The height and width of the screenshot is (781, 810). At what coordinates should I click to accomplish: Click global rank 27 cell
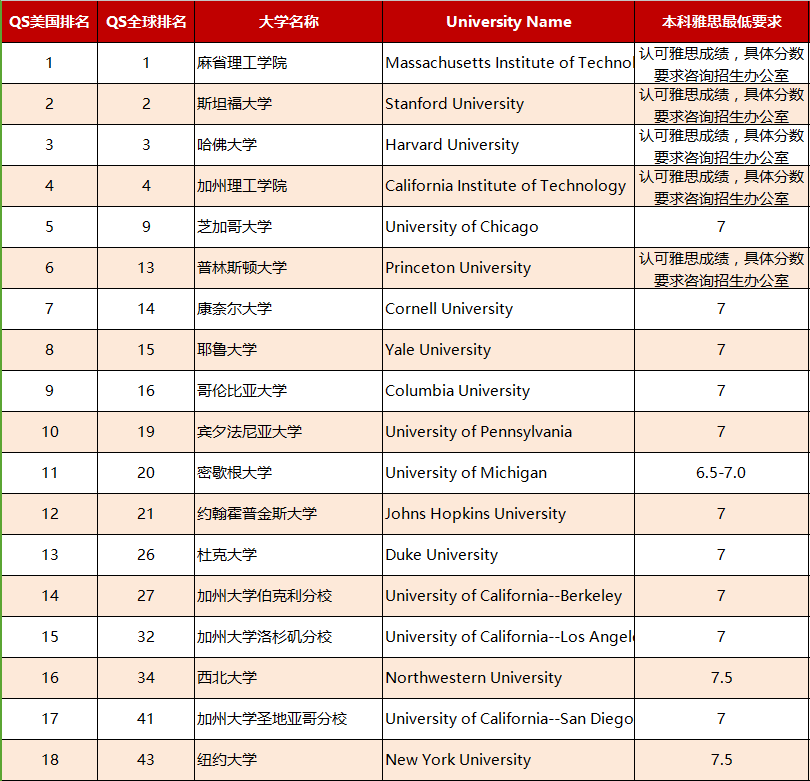(x=146, y=596)
